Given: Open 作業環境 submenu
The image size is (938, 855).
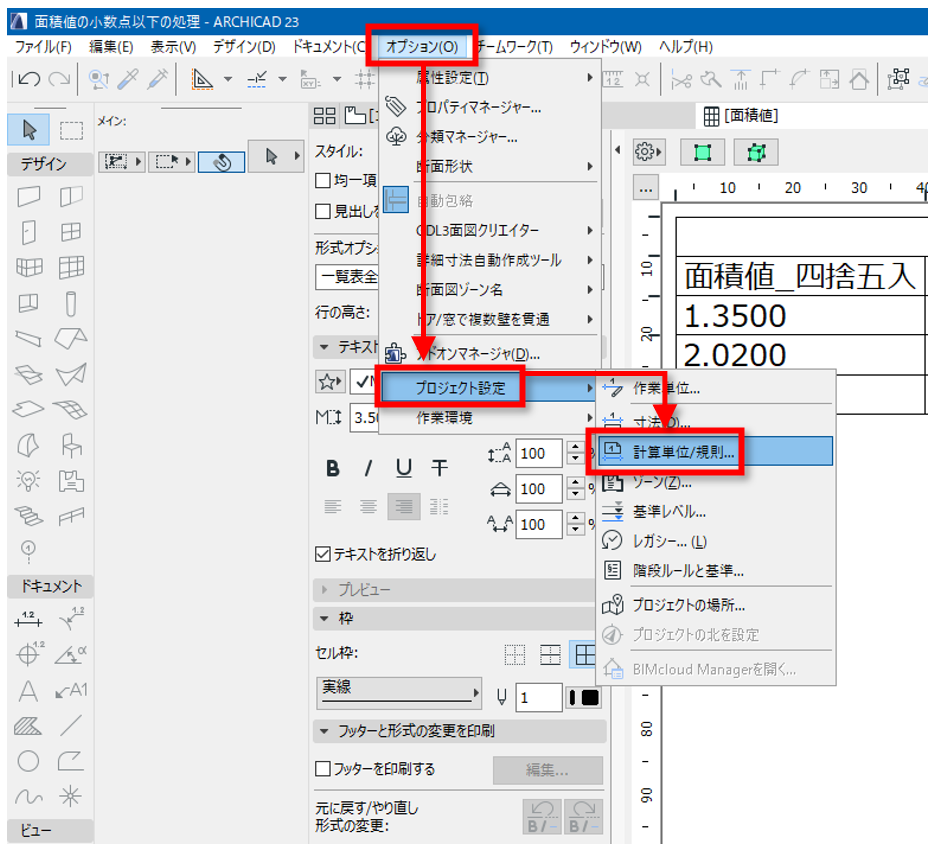Looking at the screenshot, I should pos(490,418).
